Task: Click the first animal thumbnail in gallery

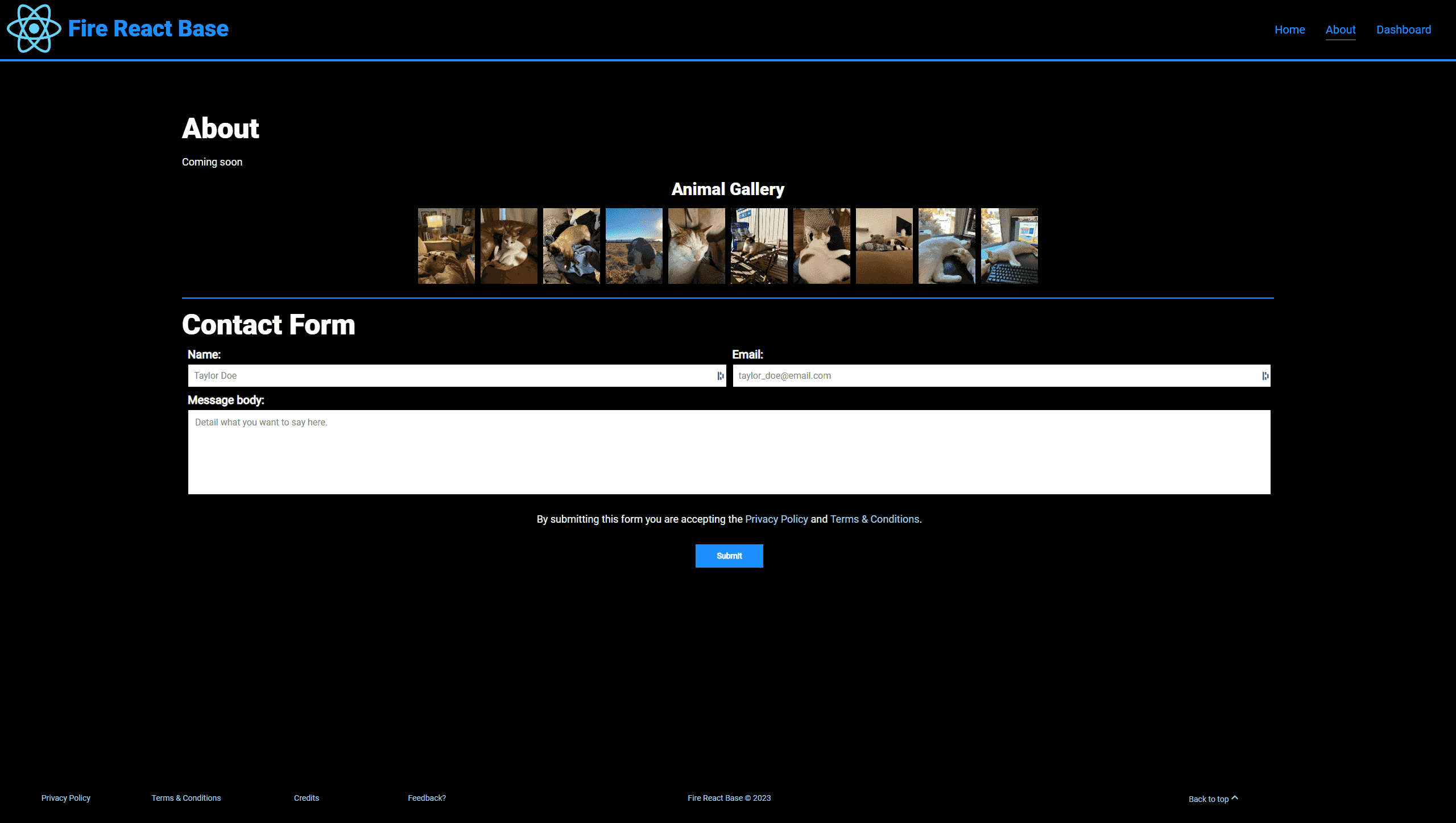Action: (446, 246)
